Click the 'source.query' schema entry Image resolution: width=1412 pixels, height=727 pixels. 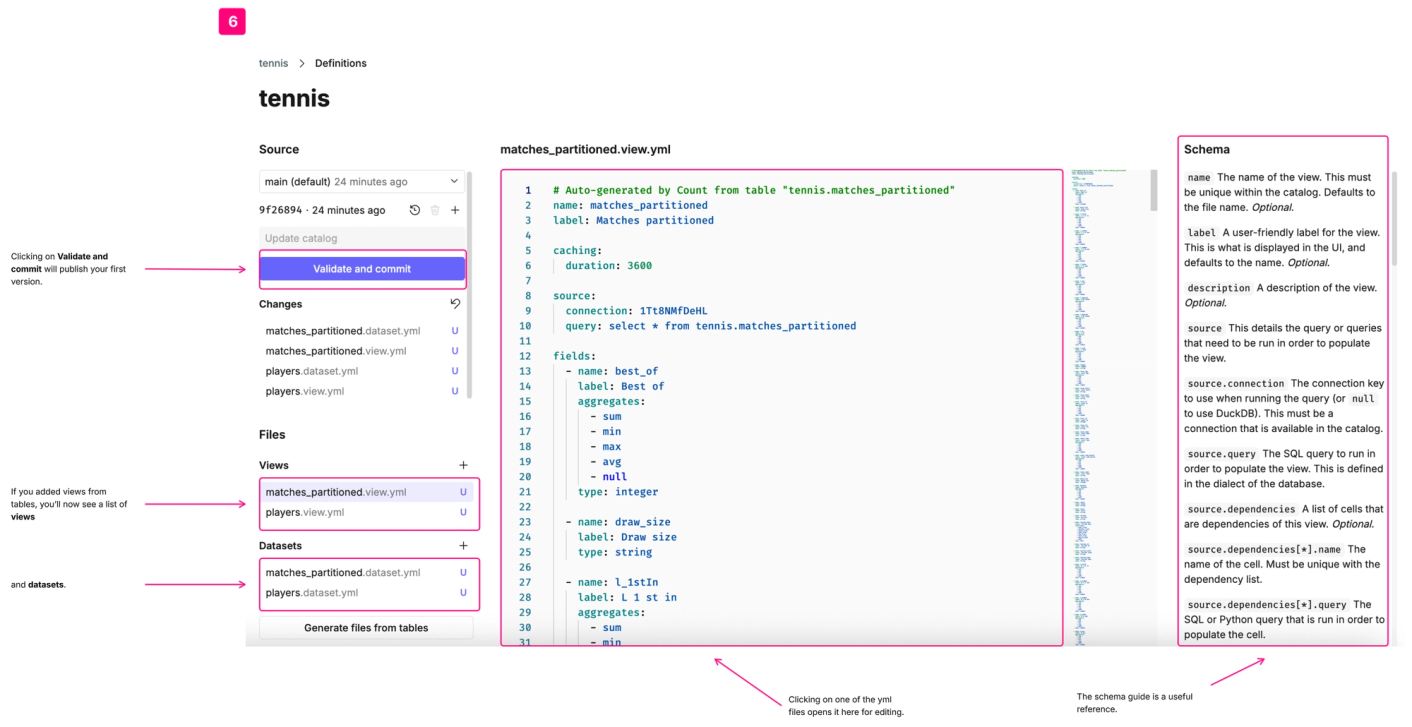[x=1284, y=469]
